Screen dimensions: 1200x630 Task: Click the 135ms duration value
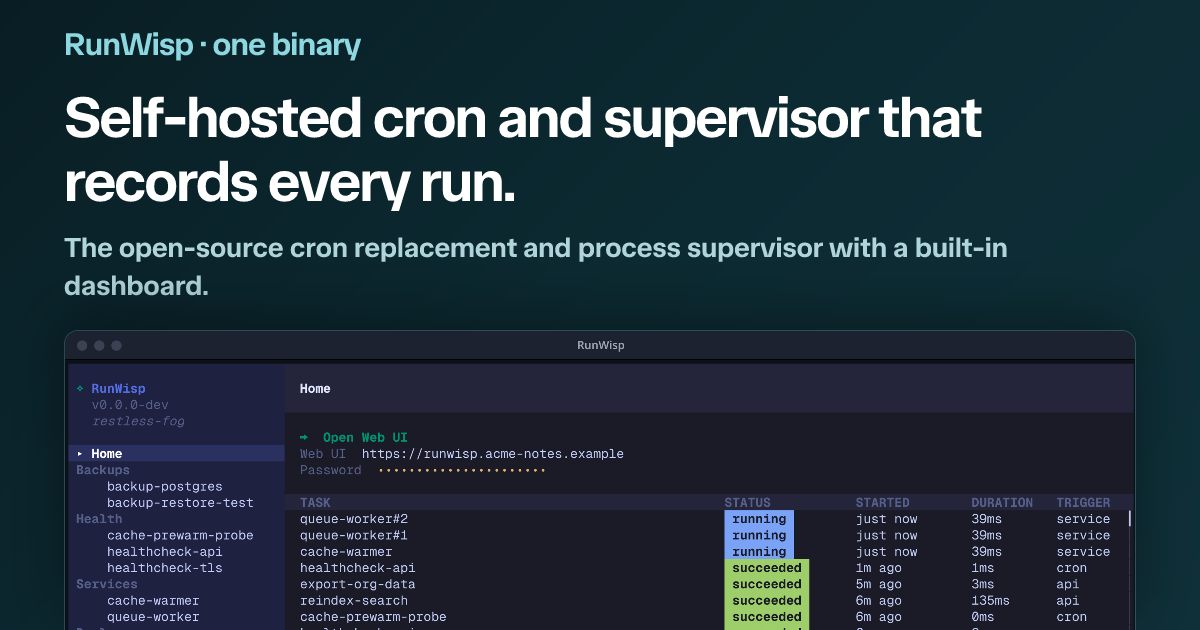(990, 601)
